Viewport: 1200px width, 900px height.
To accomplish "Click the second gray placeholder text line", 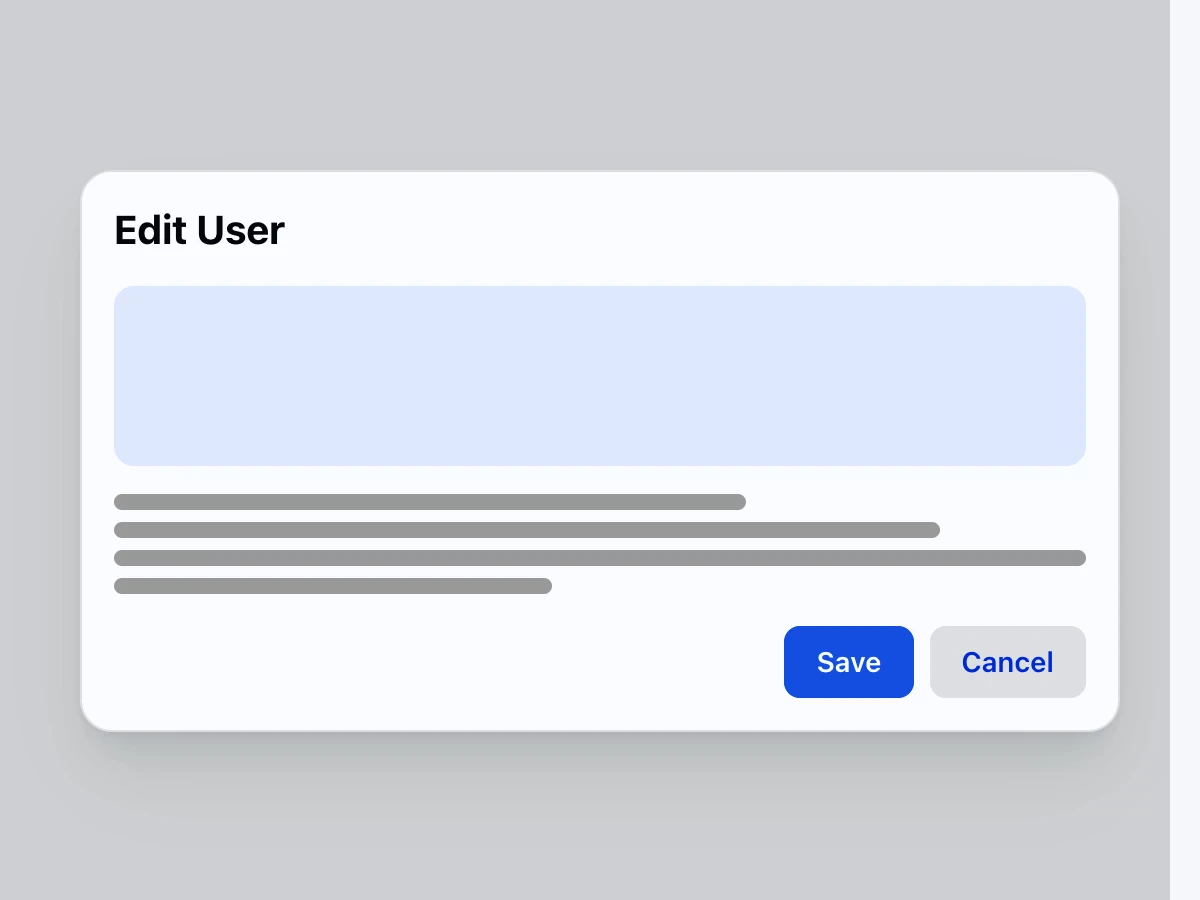I will [526, 530].
